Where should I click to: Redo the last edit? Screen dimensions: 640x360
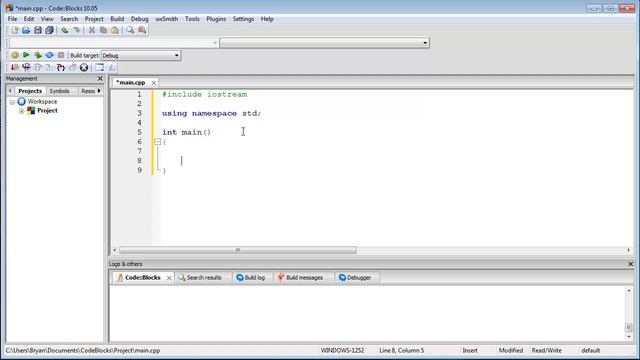tap(76, 30)
